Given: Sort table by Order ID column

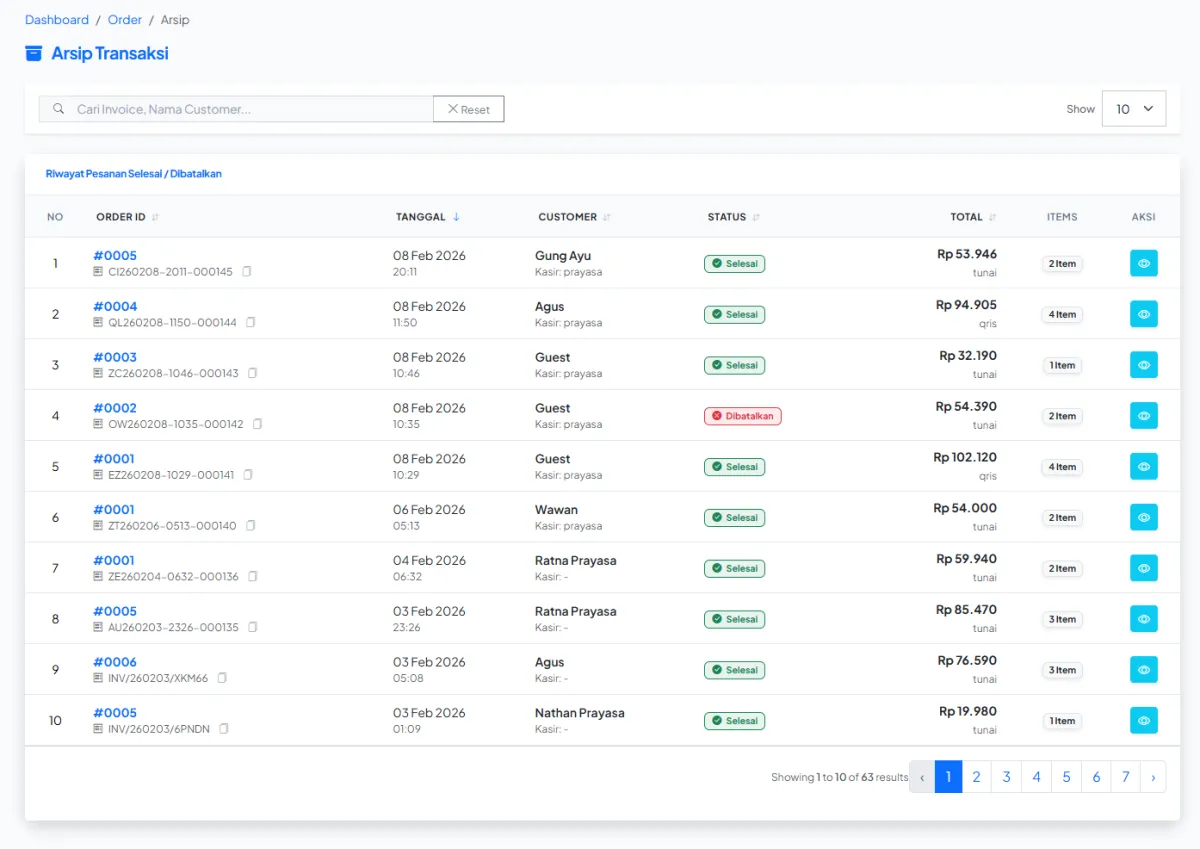Looking at the screenshot, I should [155, 217].
